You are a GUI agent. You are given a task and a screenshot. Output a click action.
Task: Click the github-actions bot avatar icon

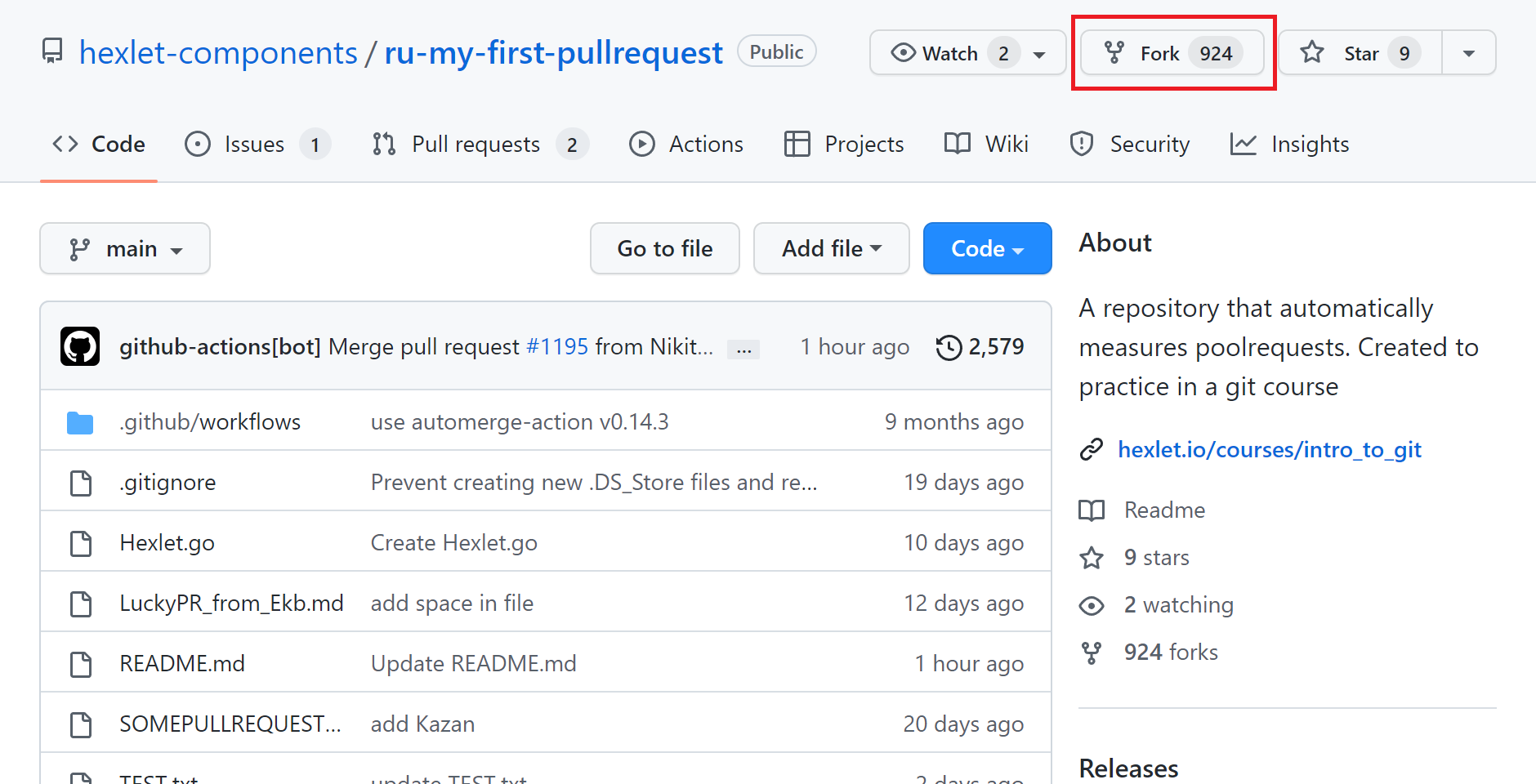(80, 346)
